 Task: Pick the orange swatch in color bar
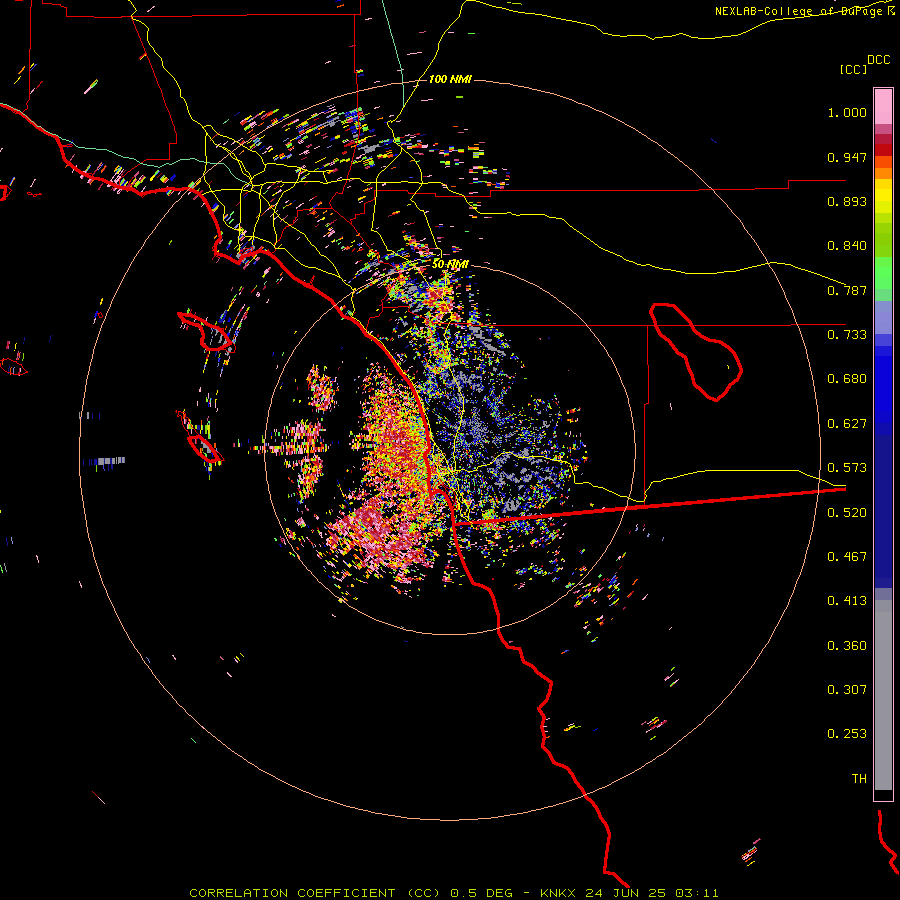[883, 173]
